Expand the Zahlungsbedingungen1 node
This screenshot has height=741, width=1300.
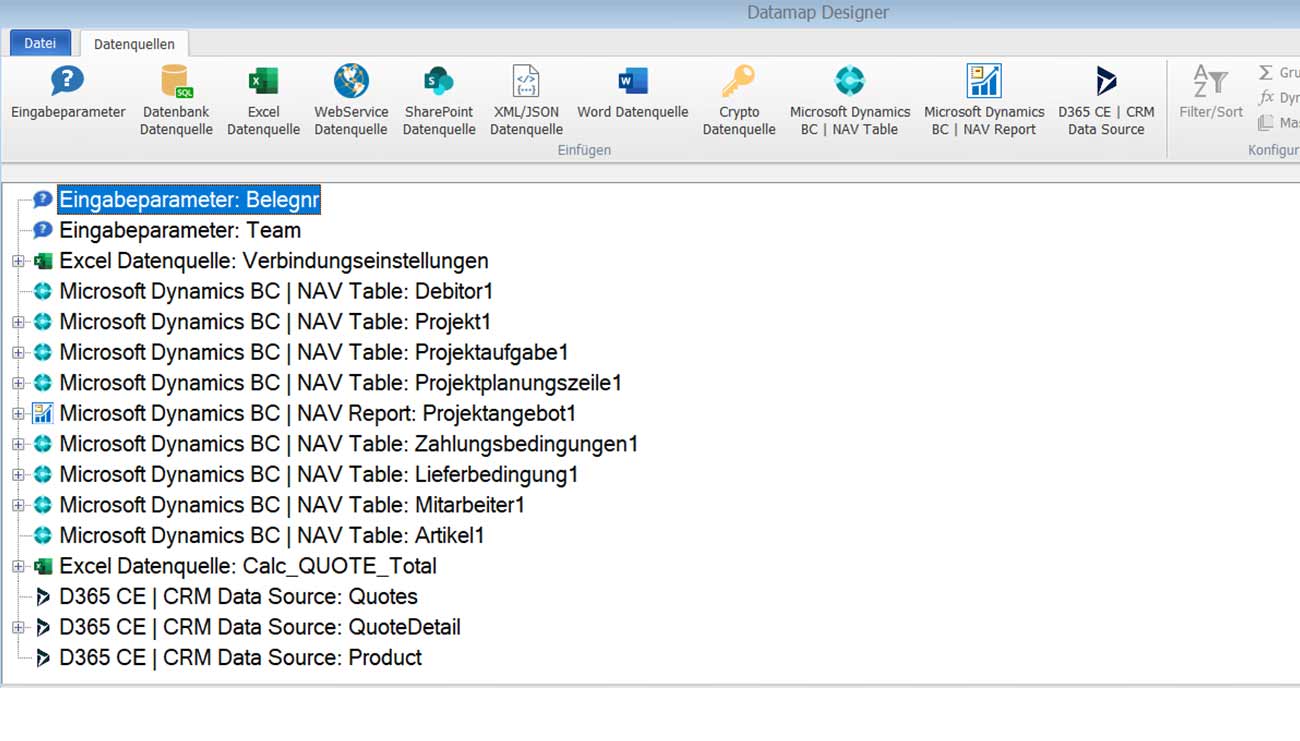(18, 445)
